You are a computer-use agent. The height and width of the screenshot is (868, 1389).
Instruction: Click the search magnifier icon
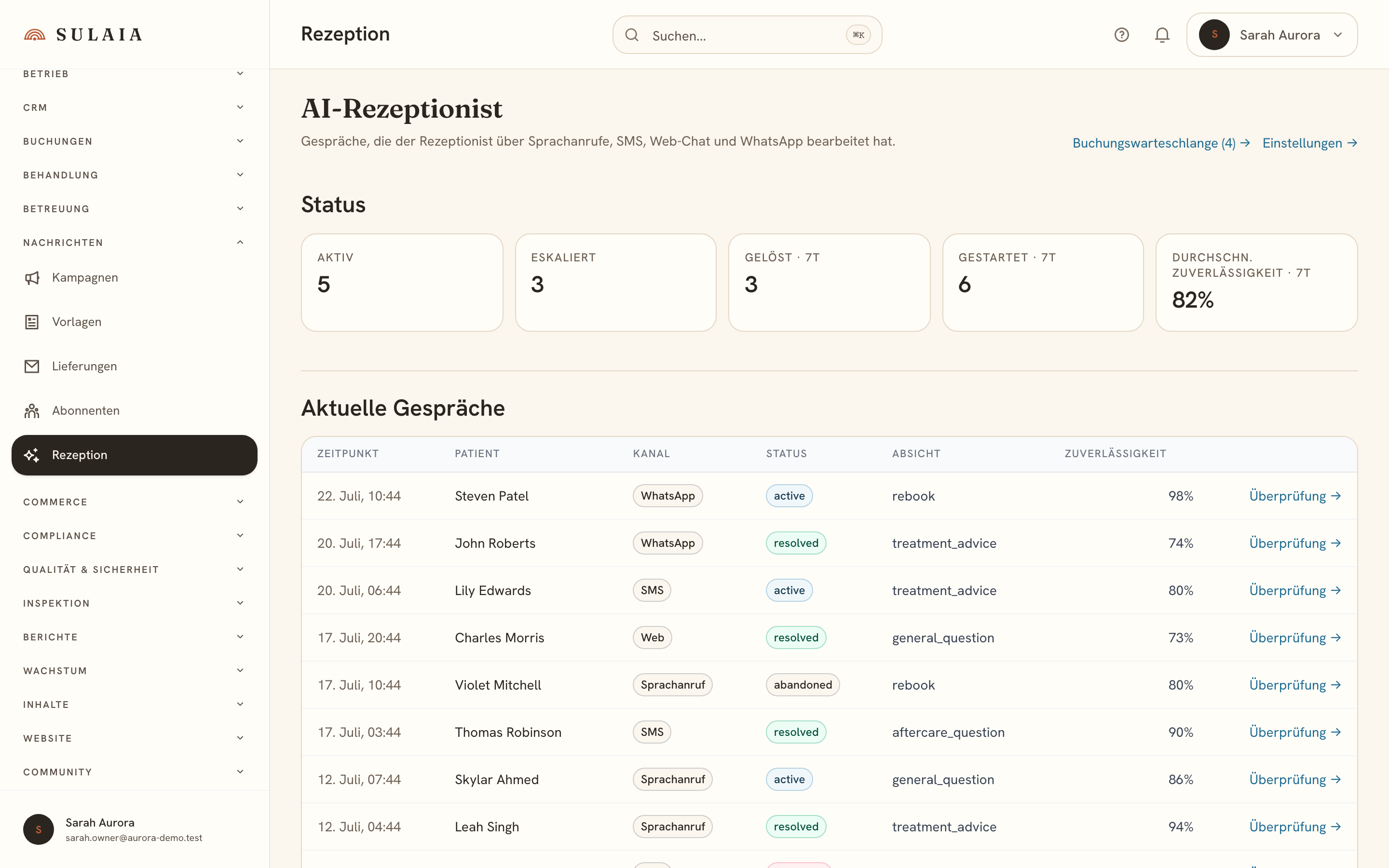pyautogui.click(x=631, y=35)
